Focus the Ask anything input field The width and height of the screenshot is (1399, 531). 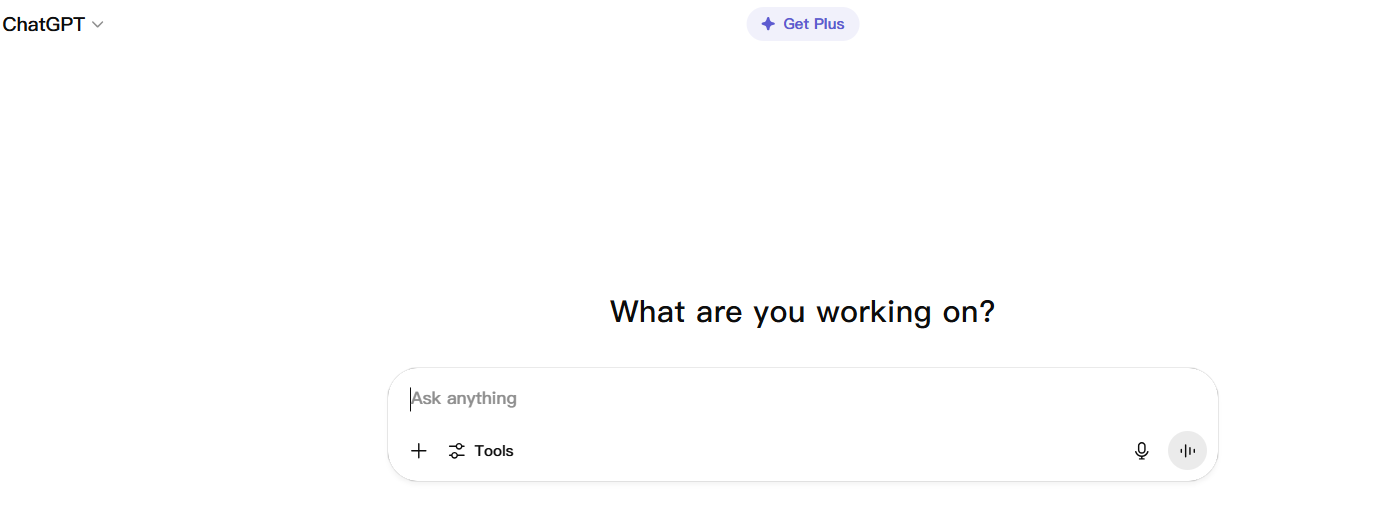(x=802, y=398)
